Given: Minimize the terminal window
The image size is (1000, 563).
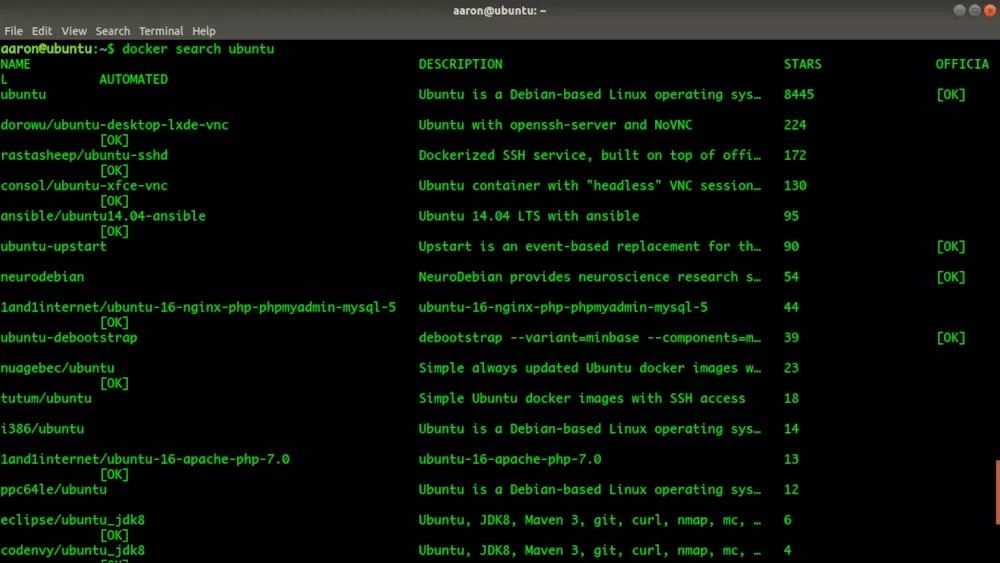Looking at the screenshot, I should pyautogui.click(x=959, y=10).
